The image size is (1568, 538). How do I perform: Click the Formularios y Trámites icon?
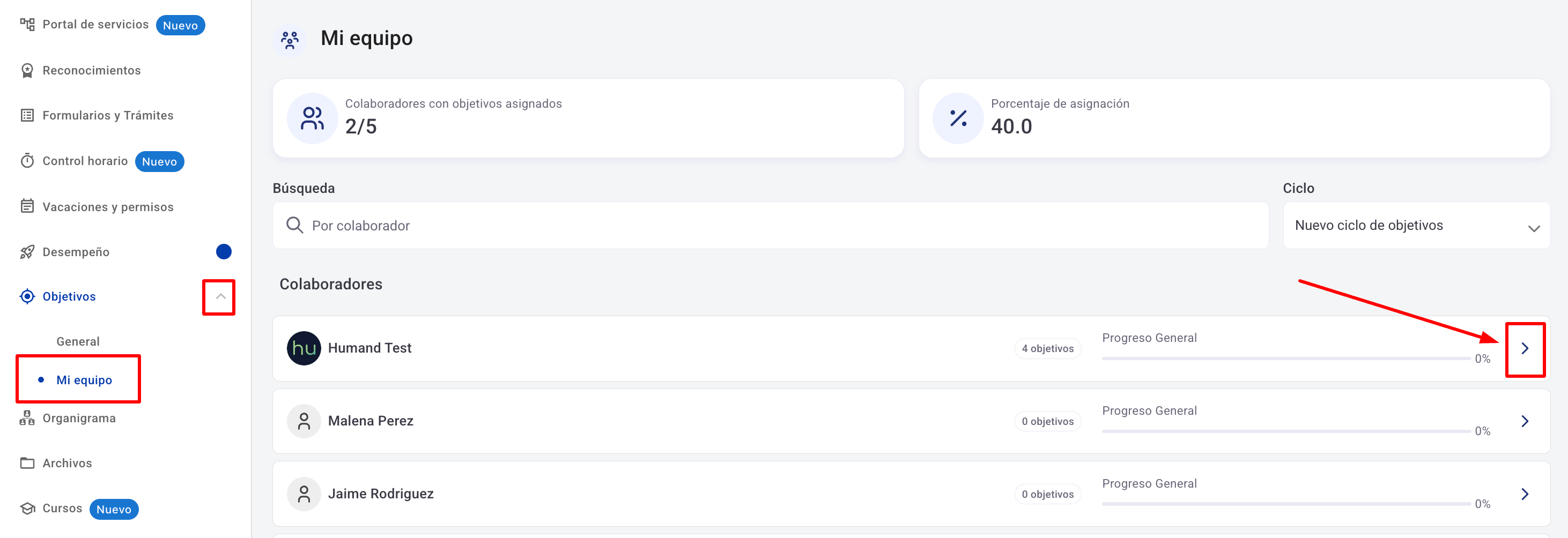[x=27, y=116]
